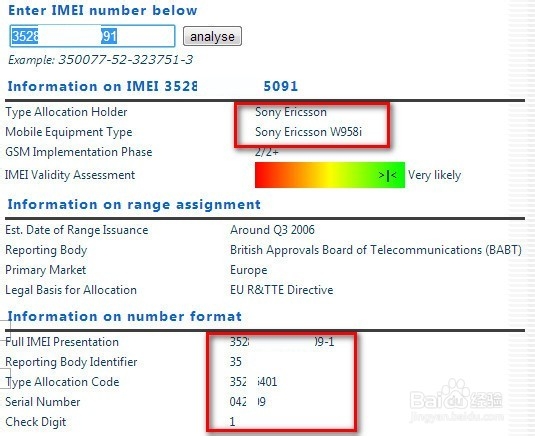Click the 'Full IMEI Presentation' label

[62, 342]
